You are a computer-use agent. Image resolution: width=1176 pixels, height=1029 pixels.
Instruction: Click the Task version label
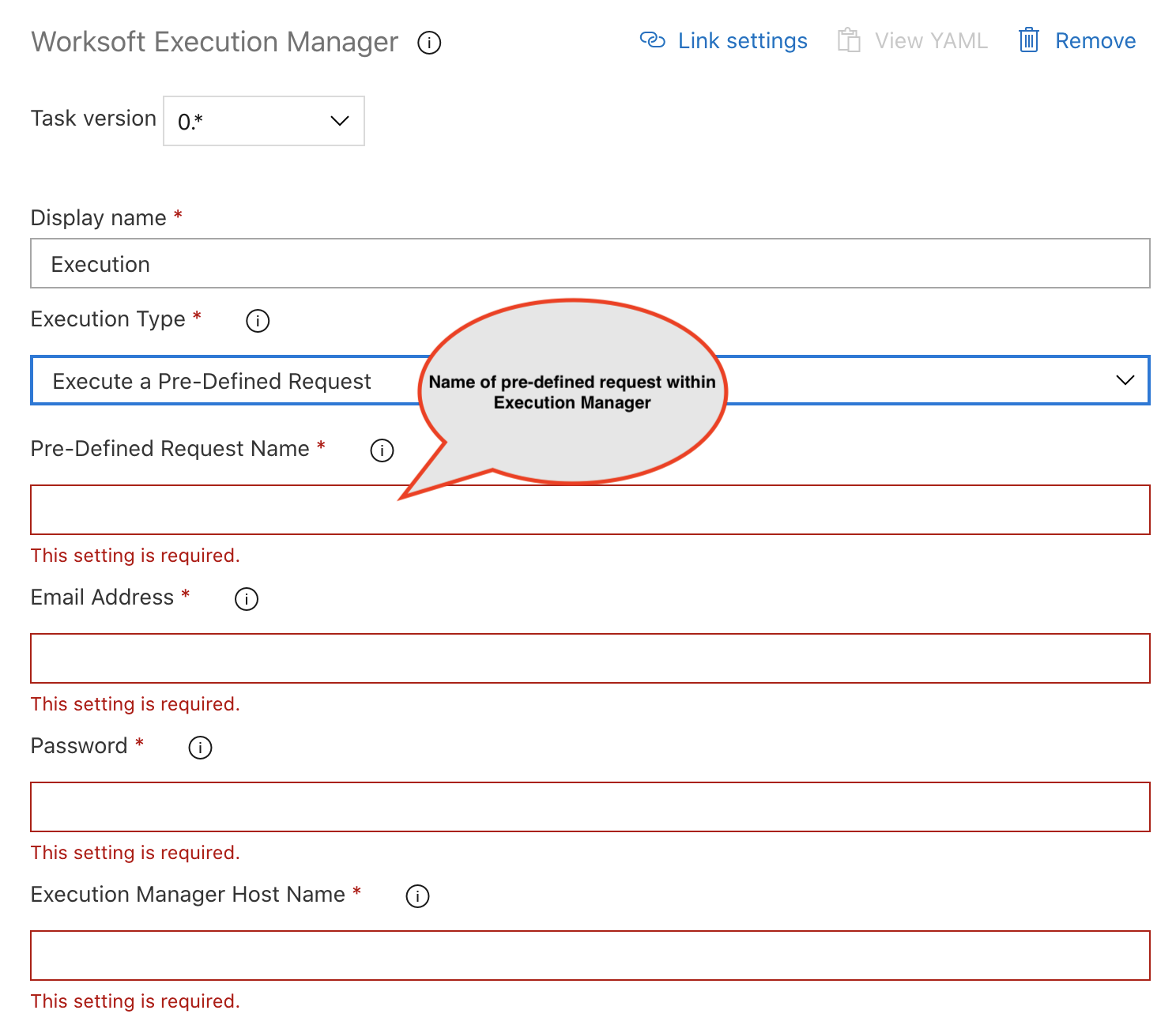93,119
